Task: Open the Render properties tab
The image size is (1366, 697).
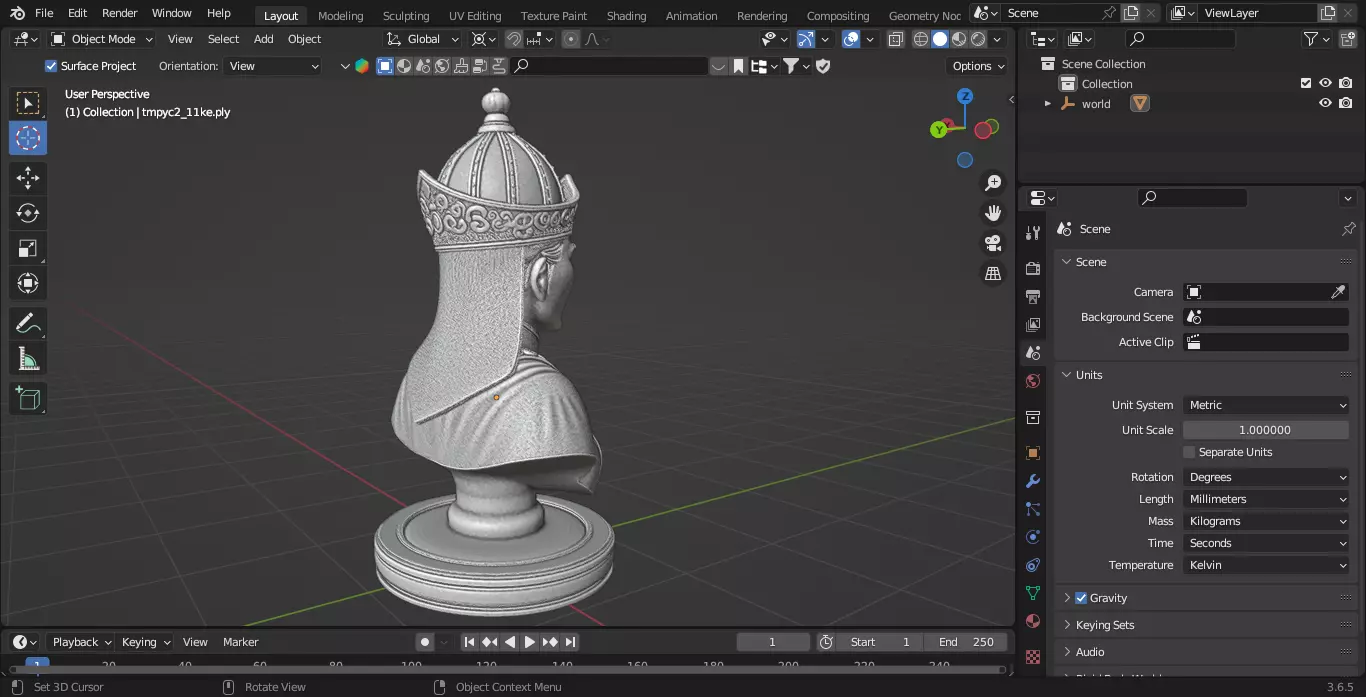Action: tap(1033, 269)
